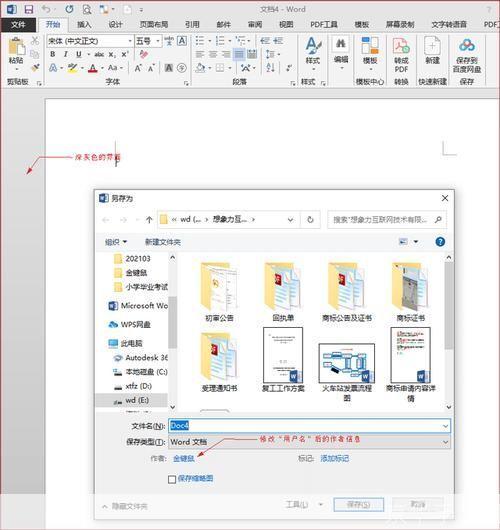Screen dimensions: 500x530
Task: Apply the text highlight color
Action: tap(72, 68)
